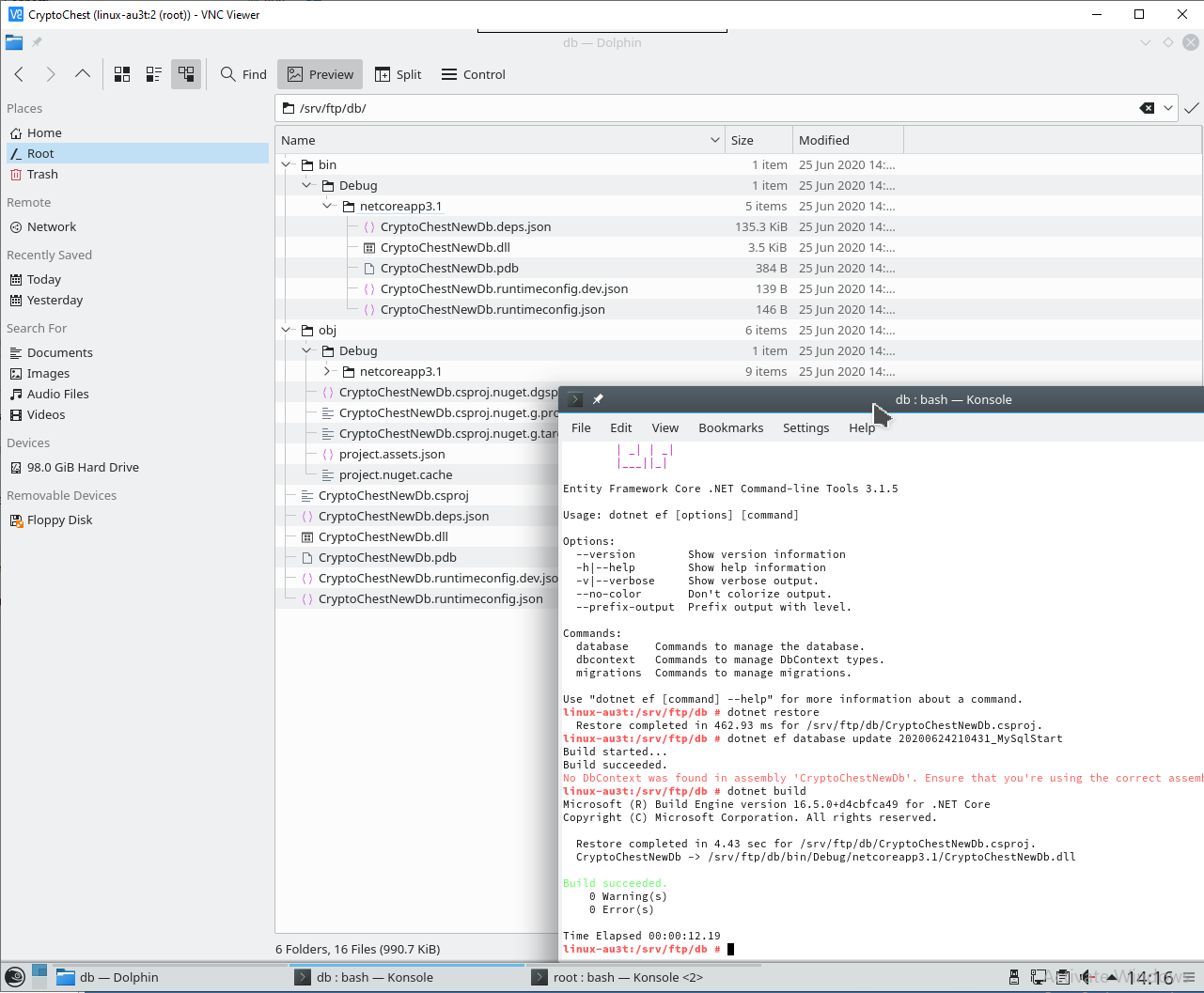Open Konsole Edit menu
Screen dimensions: 1204x993
click(620, 427)
